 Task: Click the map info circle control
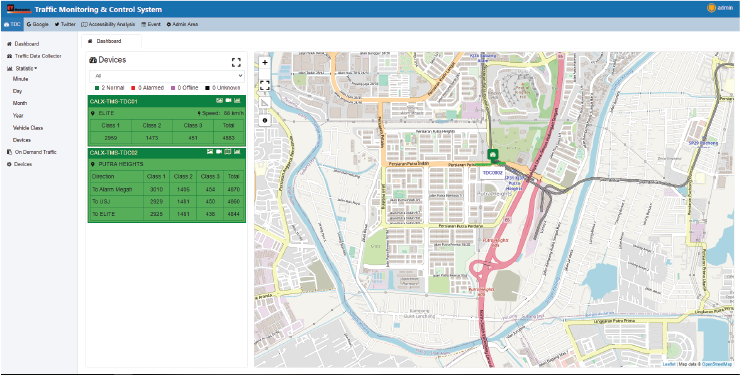[x=265, y=121]
